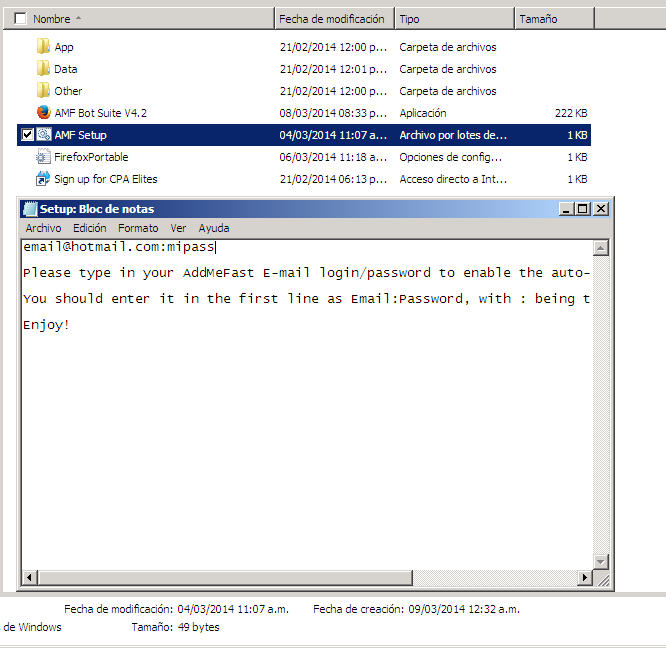Sort files by the Nombre column
The width and height of the screenshot is (666, 648).
click(138, 19)
